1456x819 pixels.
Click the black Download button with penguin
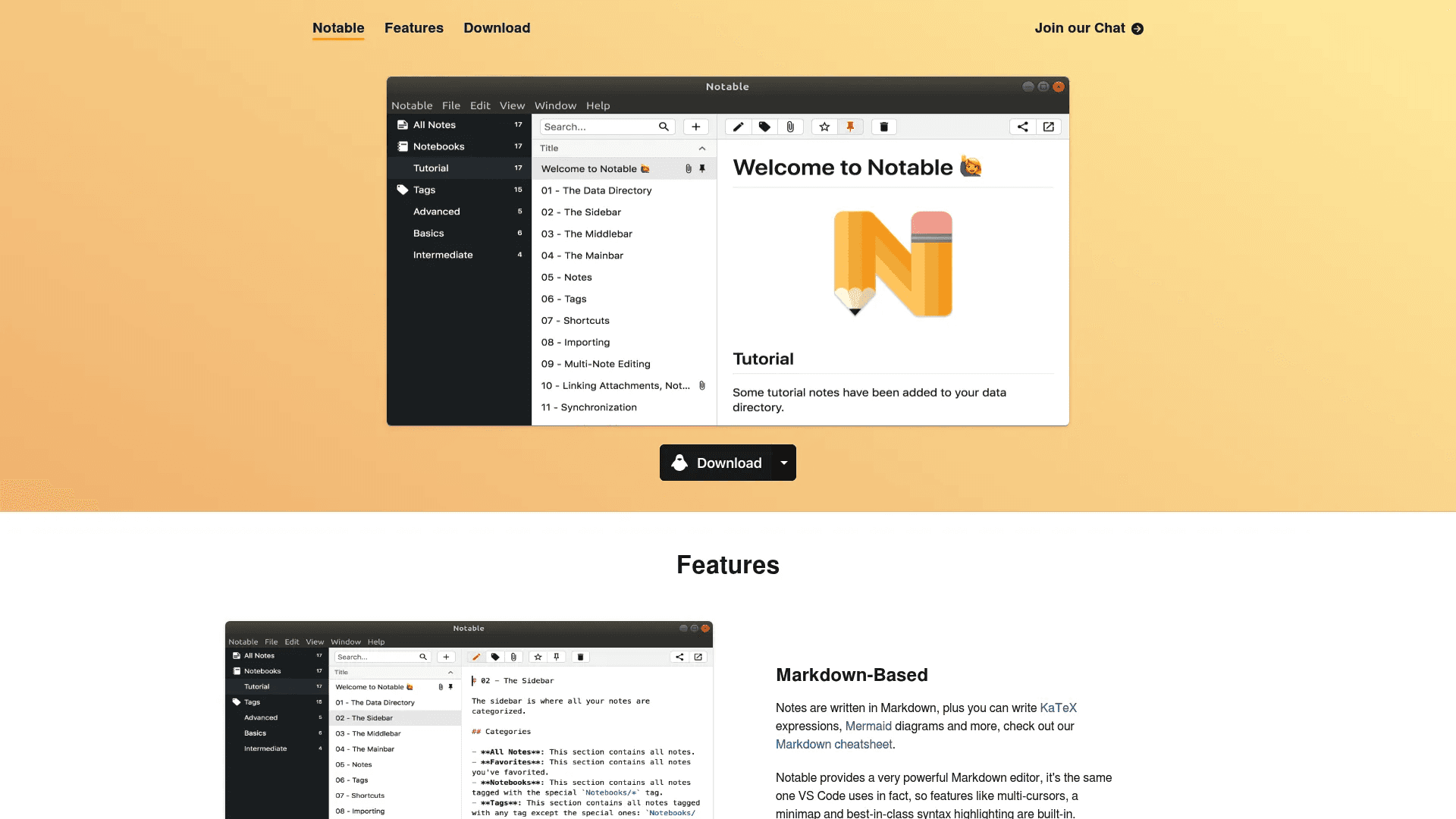[716, 463]
